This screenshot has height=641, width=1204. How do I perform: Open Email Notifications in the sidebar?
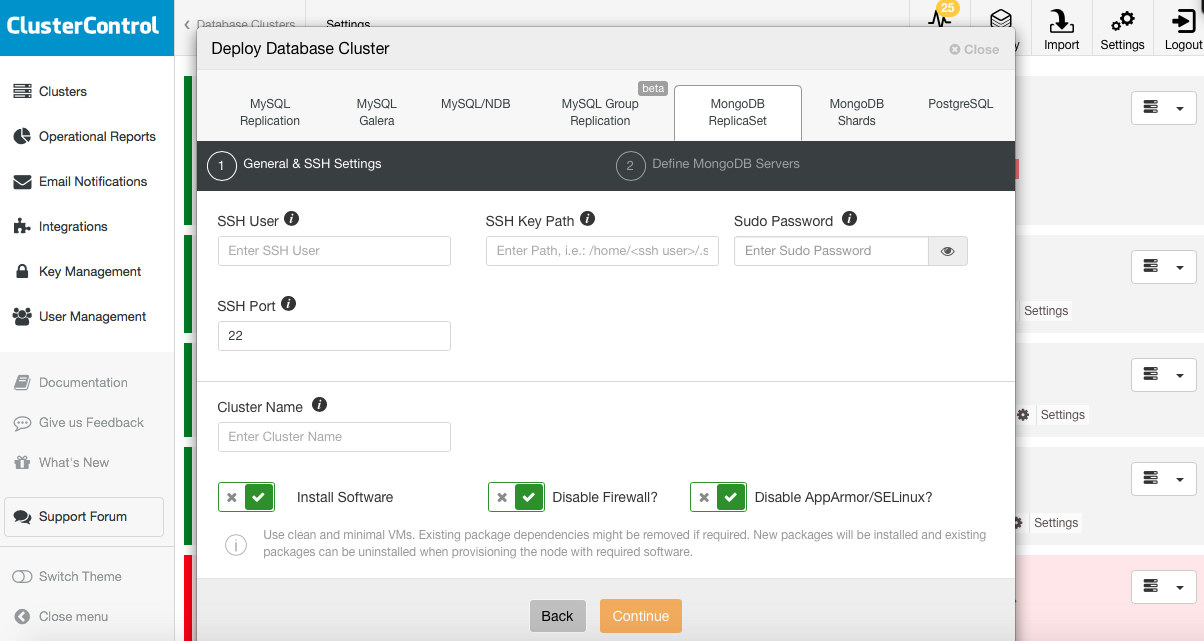80,182
